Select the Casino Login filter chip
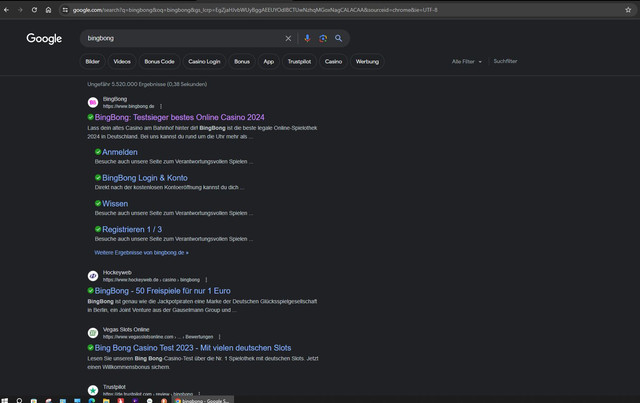 point(204,62)
